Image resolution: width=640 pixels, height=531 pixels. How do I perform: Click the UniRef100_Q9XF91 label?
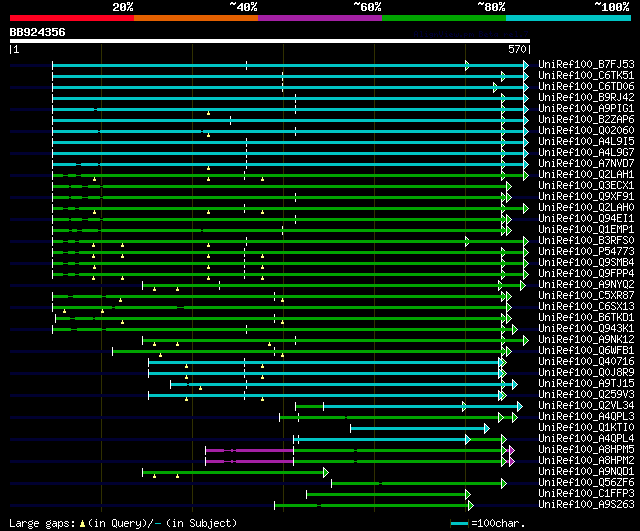pos(586,197)
